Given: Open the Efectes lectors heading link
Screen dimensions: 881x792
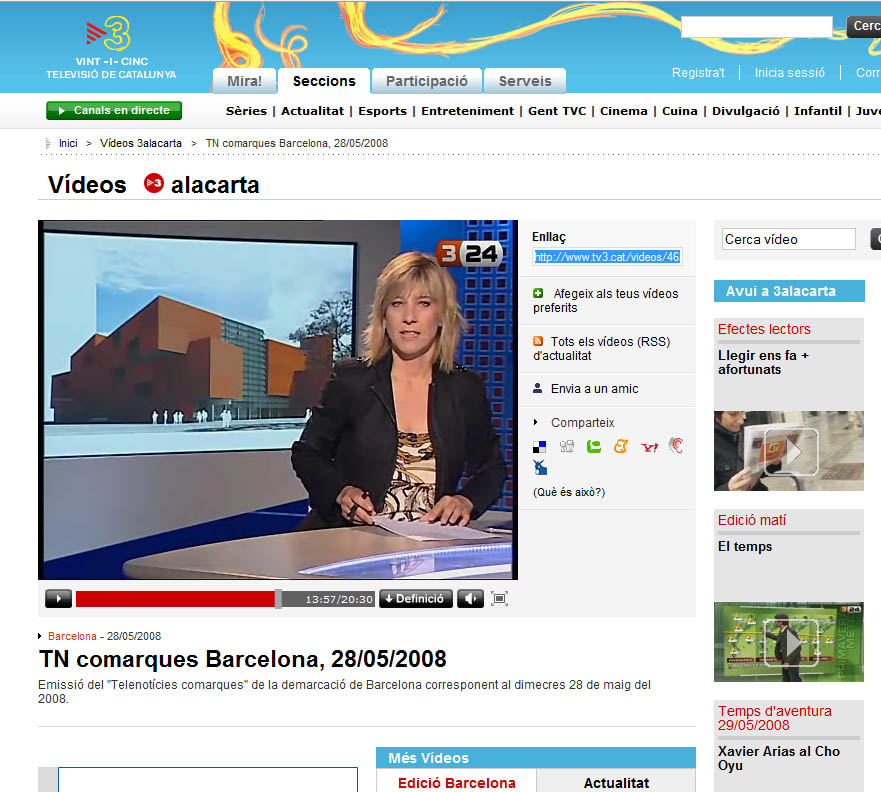Looking at the screenshot, I should (x=764, y=329).
